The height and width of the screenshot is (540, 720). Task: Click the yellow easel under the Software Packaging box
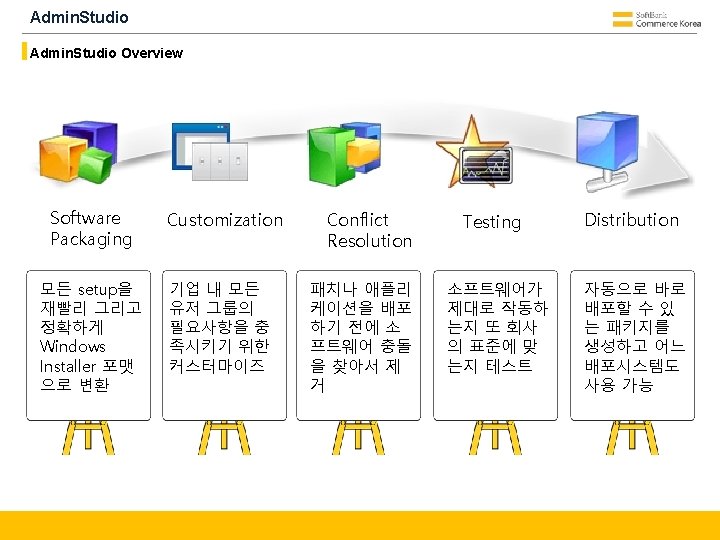[88, 438]
